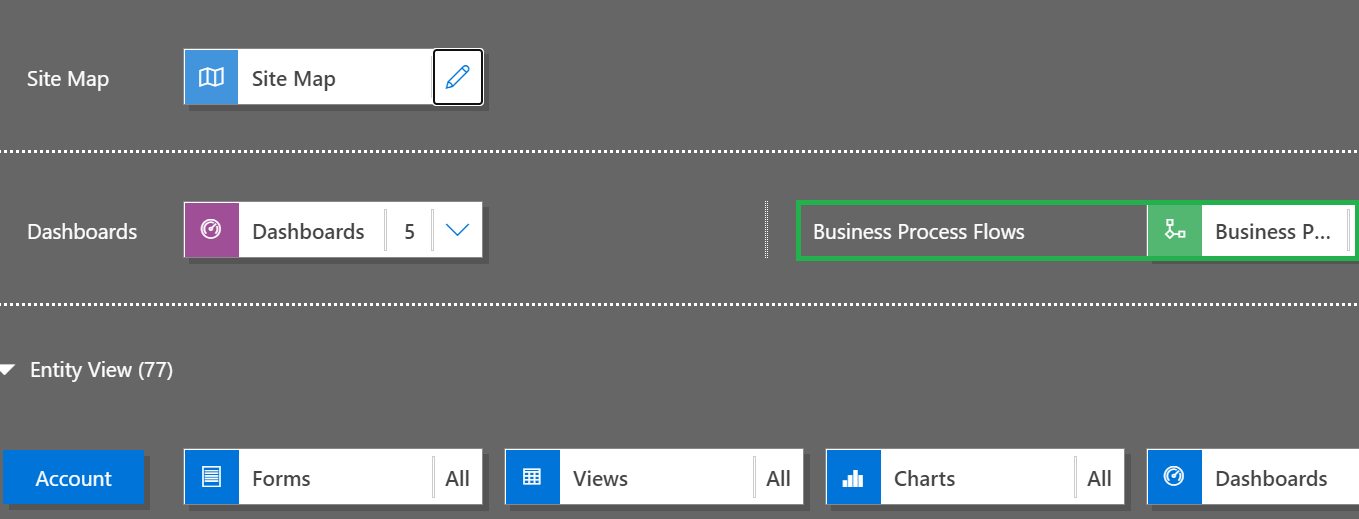Click the Views grid icon

point(532,478)
